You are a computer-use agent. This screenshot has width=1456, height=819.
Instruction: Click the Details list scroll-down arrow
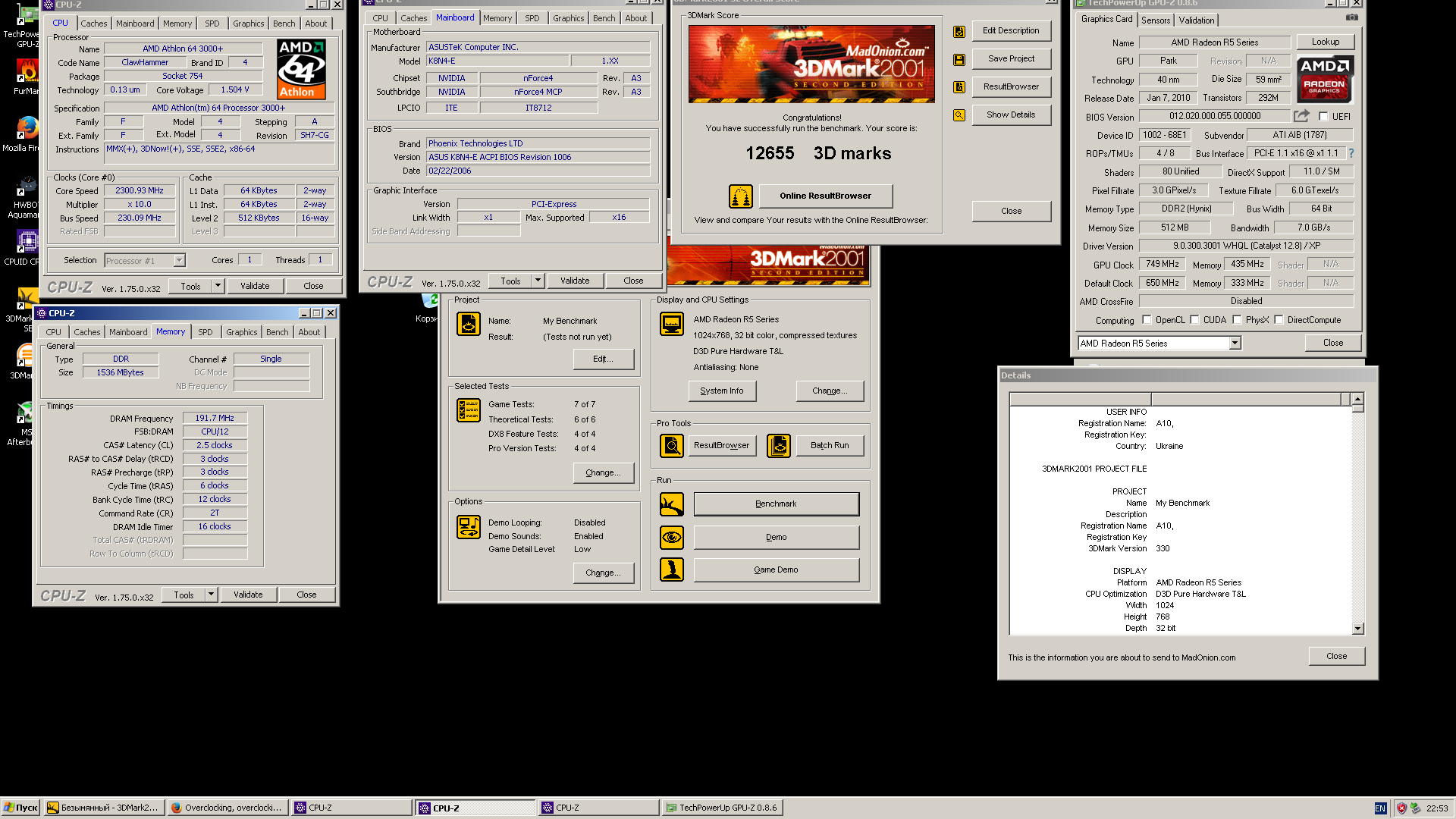(x=1358, y=629)
